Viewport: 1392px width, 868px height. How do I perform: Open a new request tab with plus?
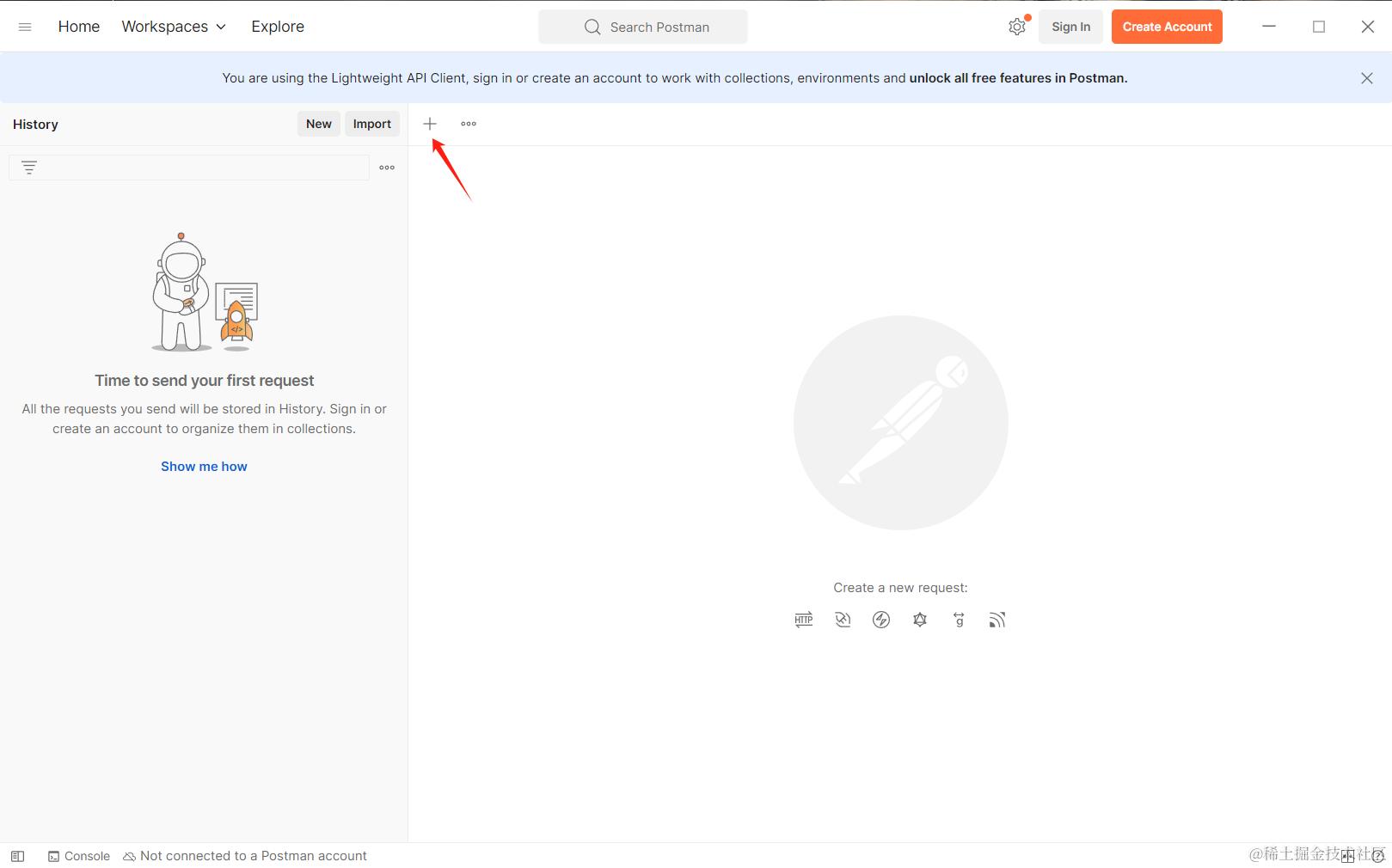click(430, 124)
